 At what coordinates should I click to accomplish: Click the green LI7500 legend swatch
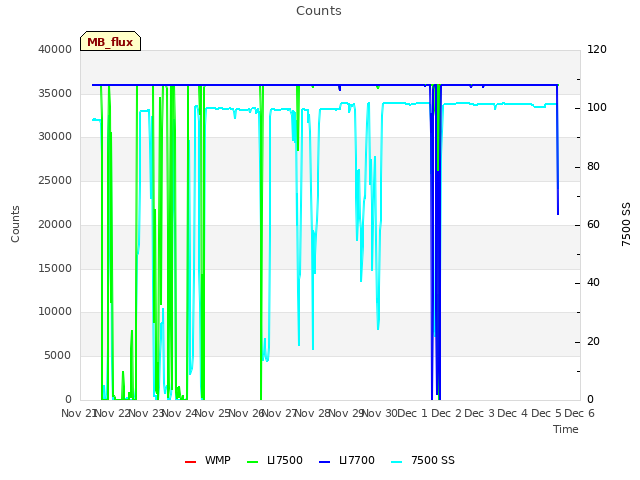[253, 462]
